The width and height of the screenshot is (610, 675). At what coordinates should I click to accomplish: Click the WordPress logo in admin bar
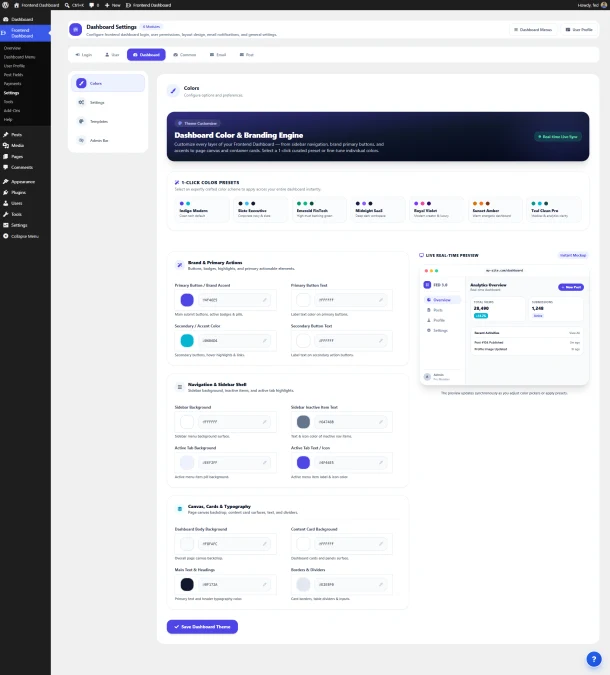pyautogui.click(x=5, y=5)
